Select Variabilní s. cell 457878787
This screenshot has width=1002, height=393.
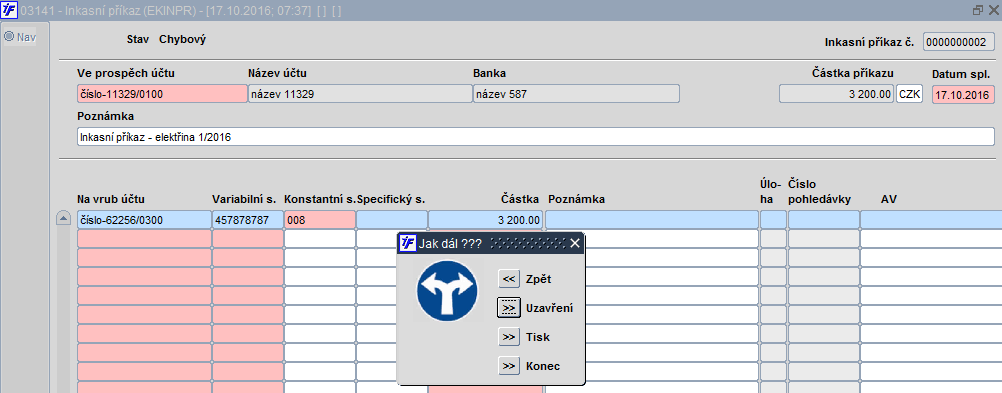pos(248,220)
